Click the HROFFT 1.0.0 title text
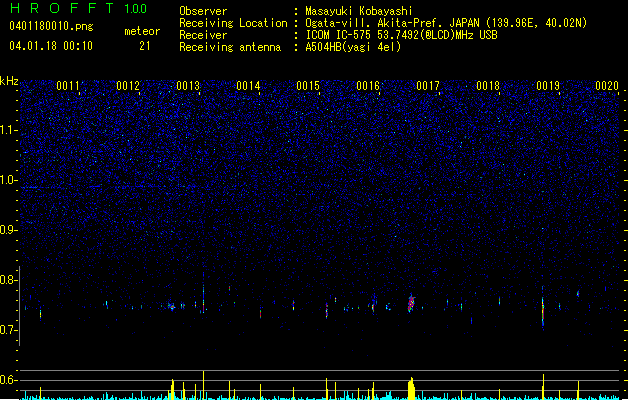629x400 pixels. click(x=79, y=8)
